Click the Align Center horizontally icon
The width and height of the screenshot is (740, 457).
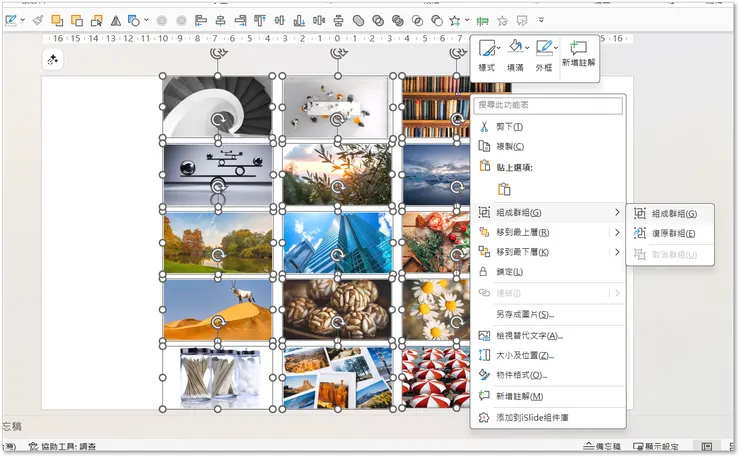[220, 20]
